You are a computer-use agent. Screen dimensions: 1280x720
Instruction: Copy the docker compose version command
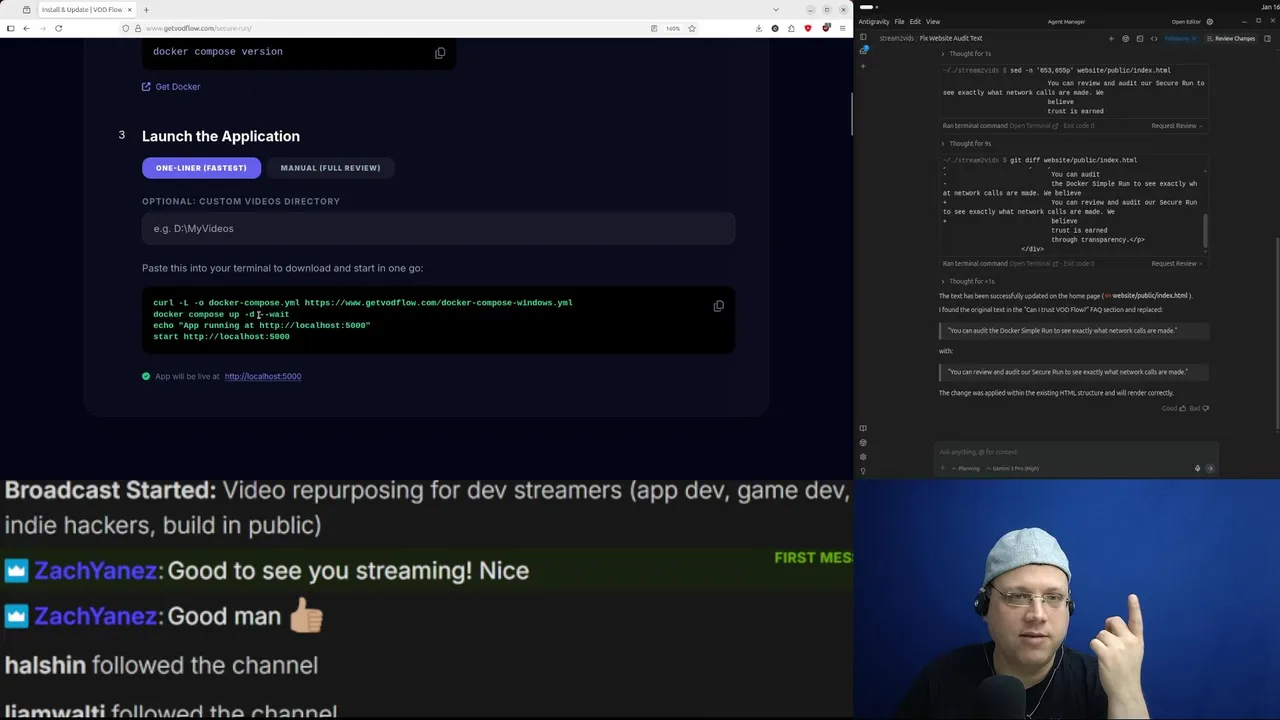440,53
